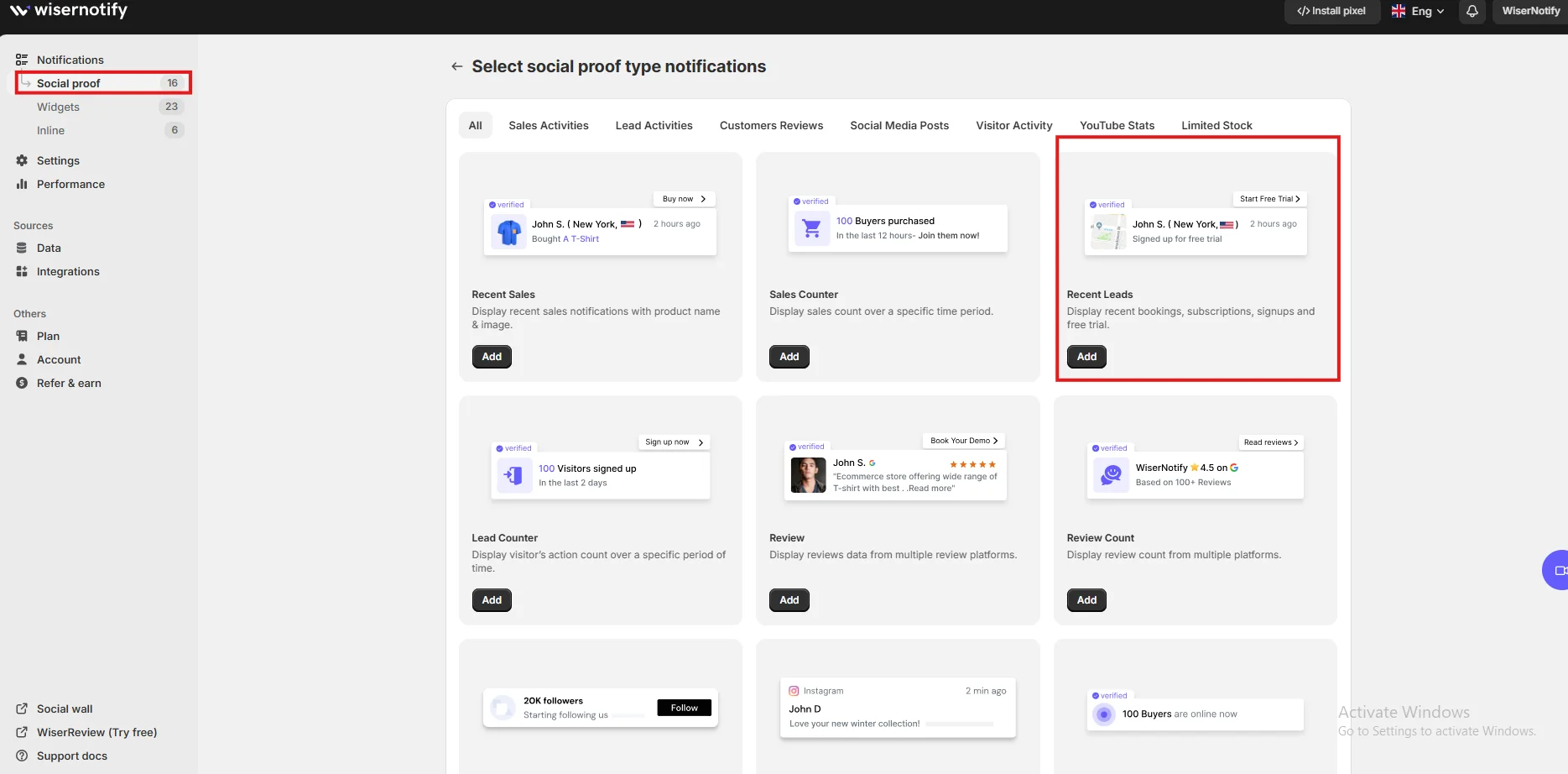Click the Settings gear icon in sidebar

(22, 160)
